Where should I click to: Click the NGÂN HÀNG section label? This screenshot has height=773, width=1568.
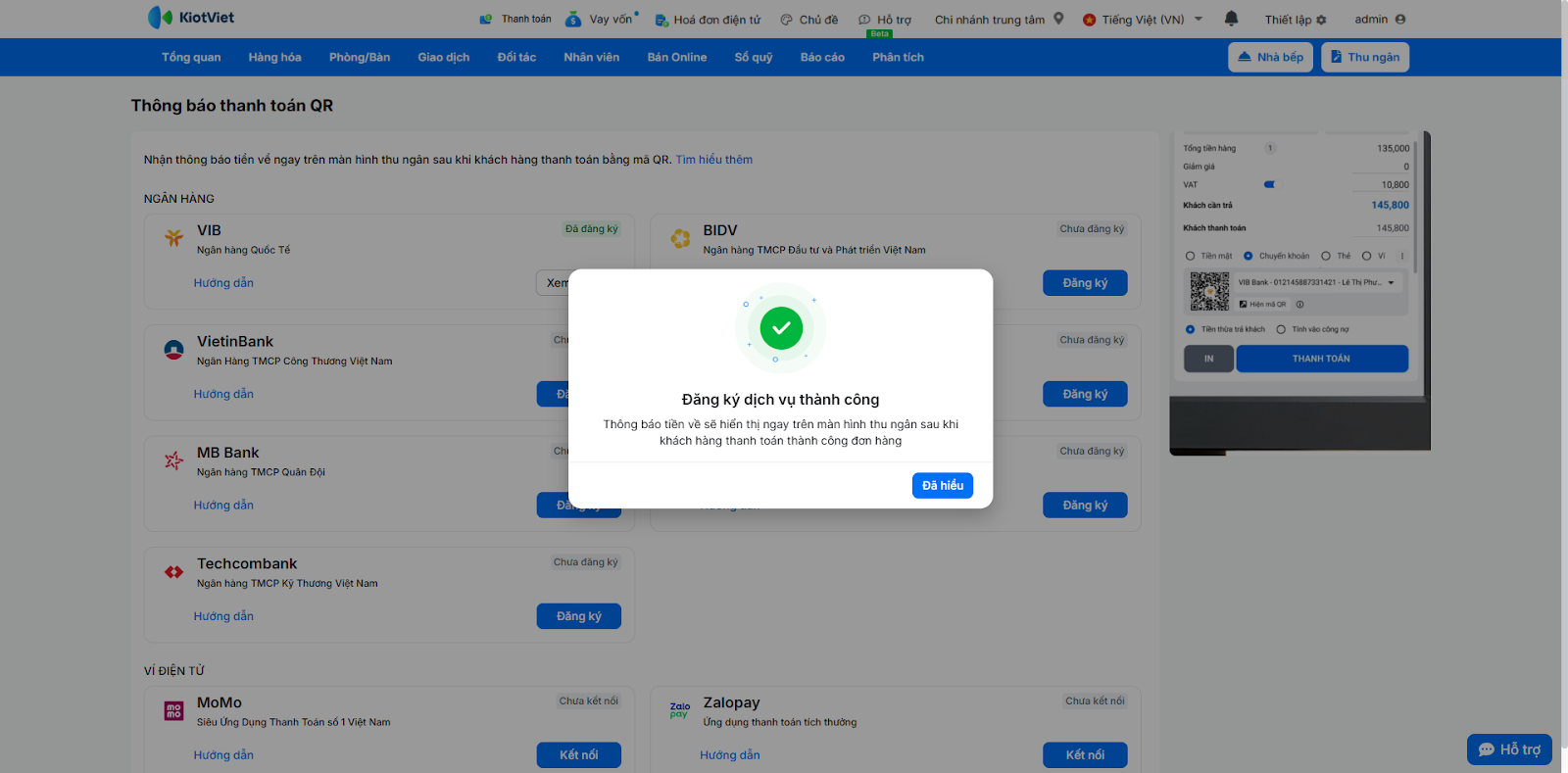[179, 199]
